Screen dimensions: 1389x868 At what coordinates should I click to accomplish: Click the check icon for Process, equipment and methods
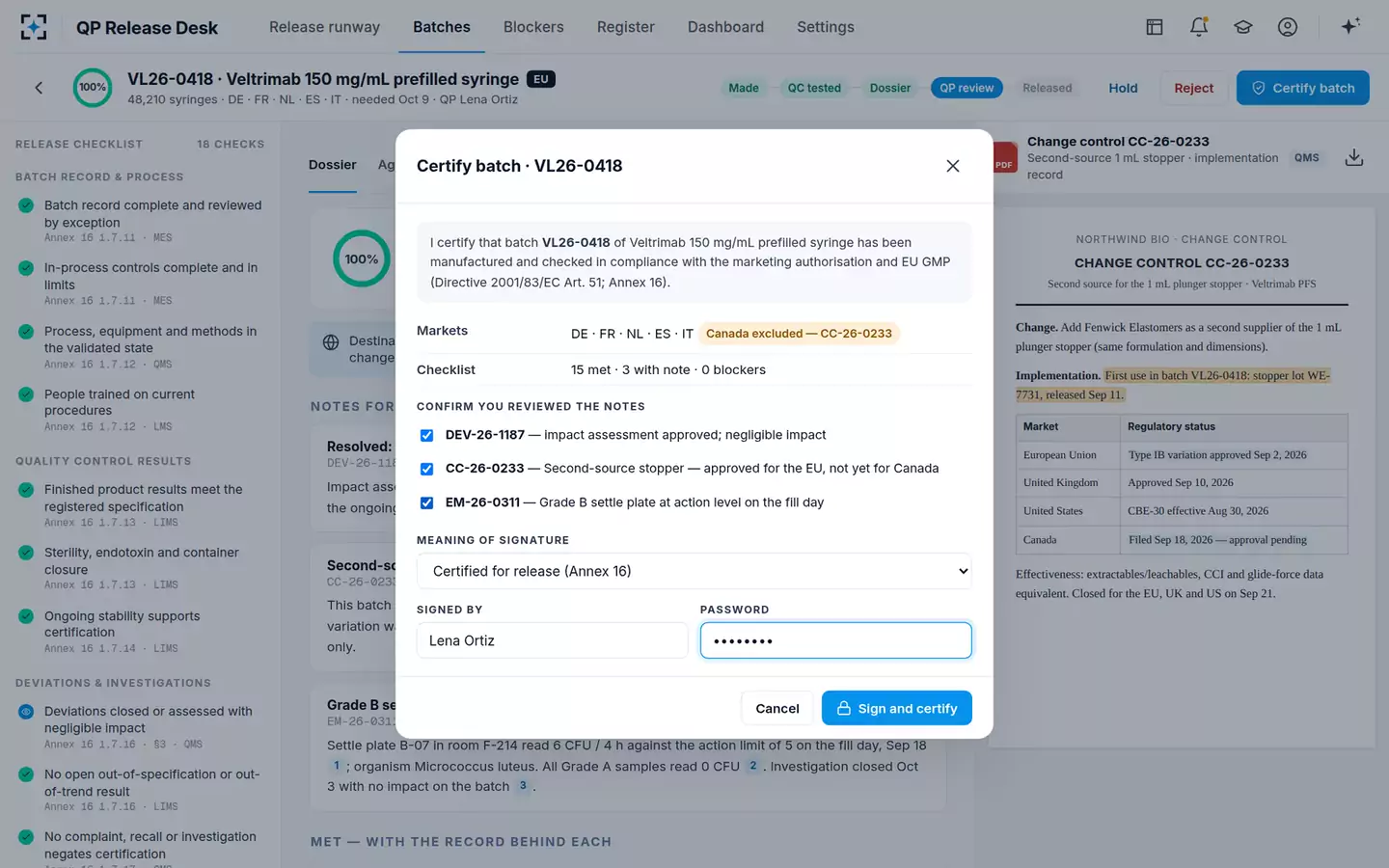pyautogui.click(x=26, y=332)
